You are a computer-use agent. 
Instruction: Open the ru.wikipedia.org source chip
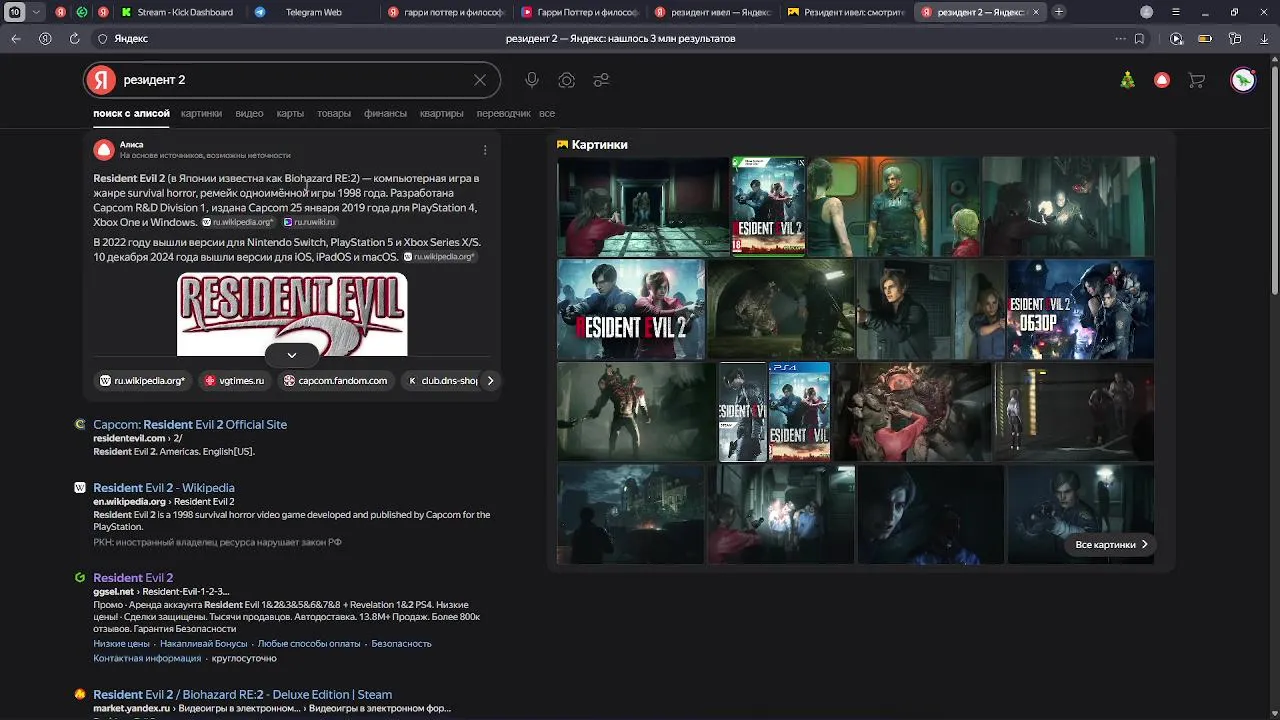[x=143, y=380]
